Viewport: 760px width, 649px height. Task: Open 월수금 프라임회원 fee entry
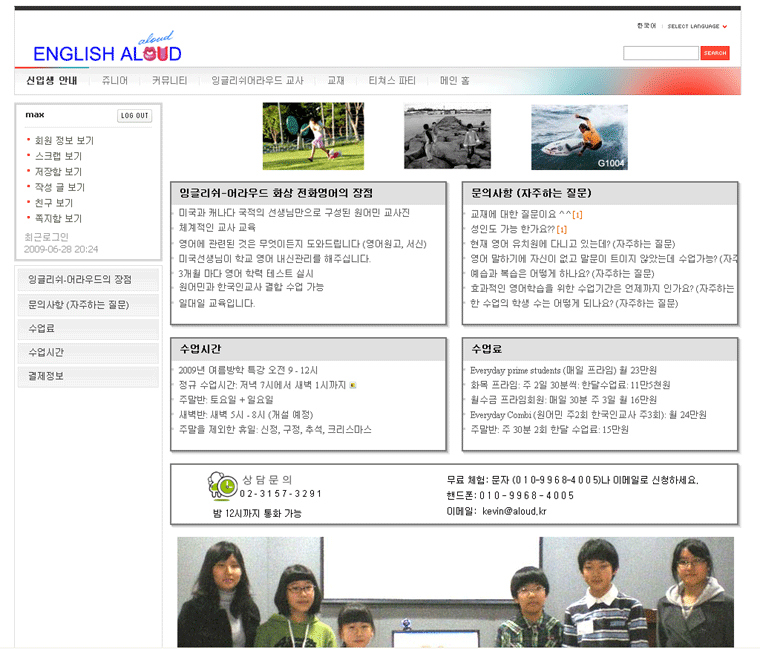click(563, 400)
